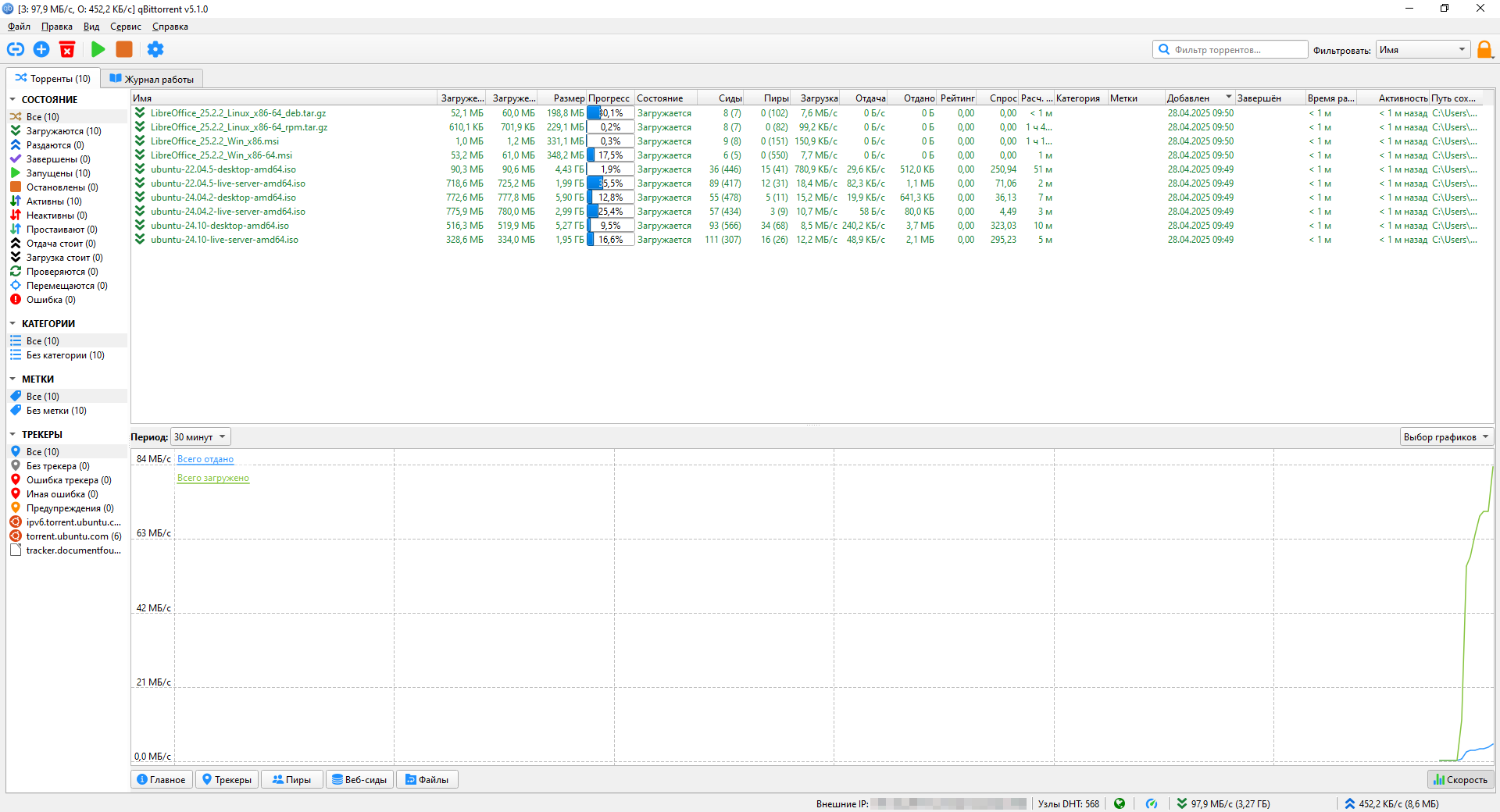Click the 25,4% progress bar
Viewport: 1500px width, 812px height.
pos(610,212)
